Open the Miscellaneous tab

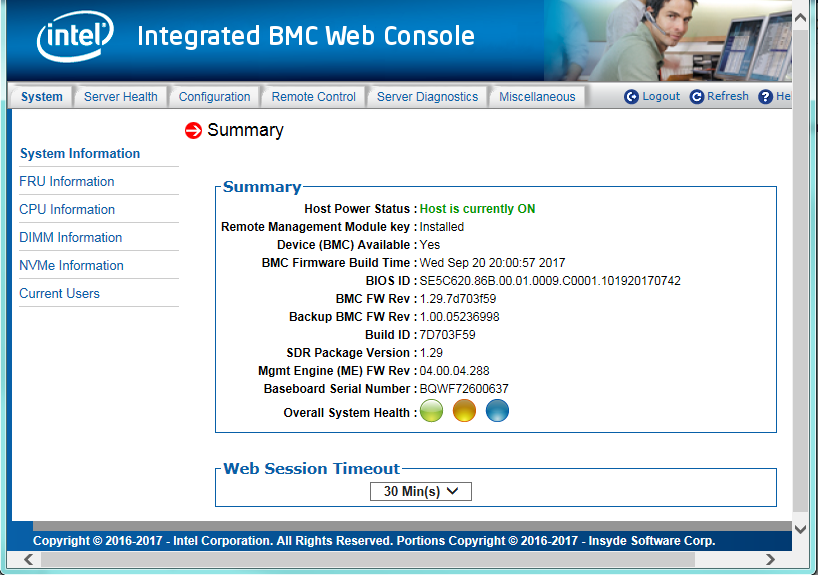click(x=537, y=97)
